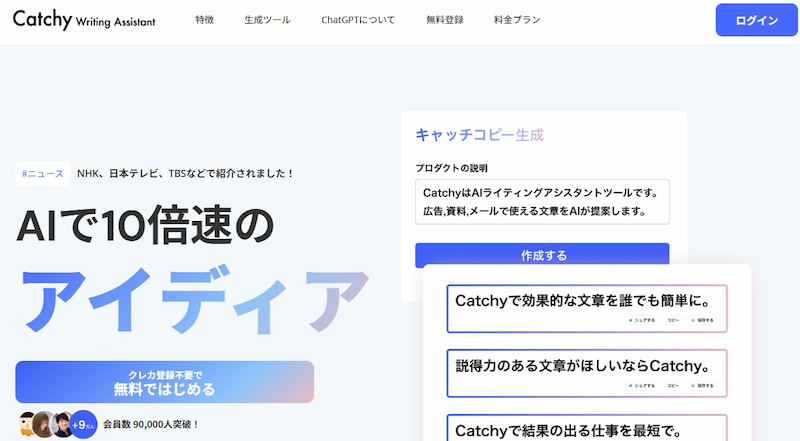Click the Catchy Writing Assistant logo
Screen dimensions: 800x441
84,19
